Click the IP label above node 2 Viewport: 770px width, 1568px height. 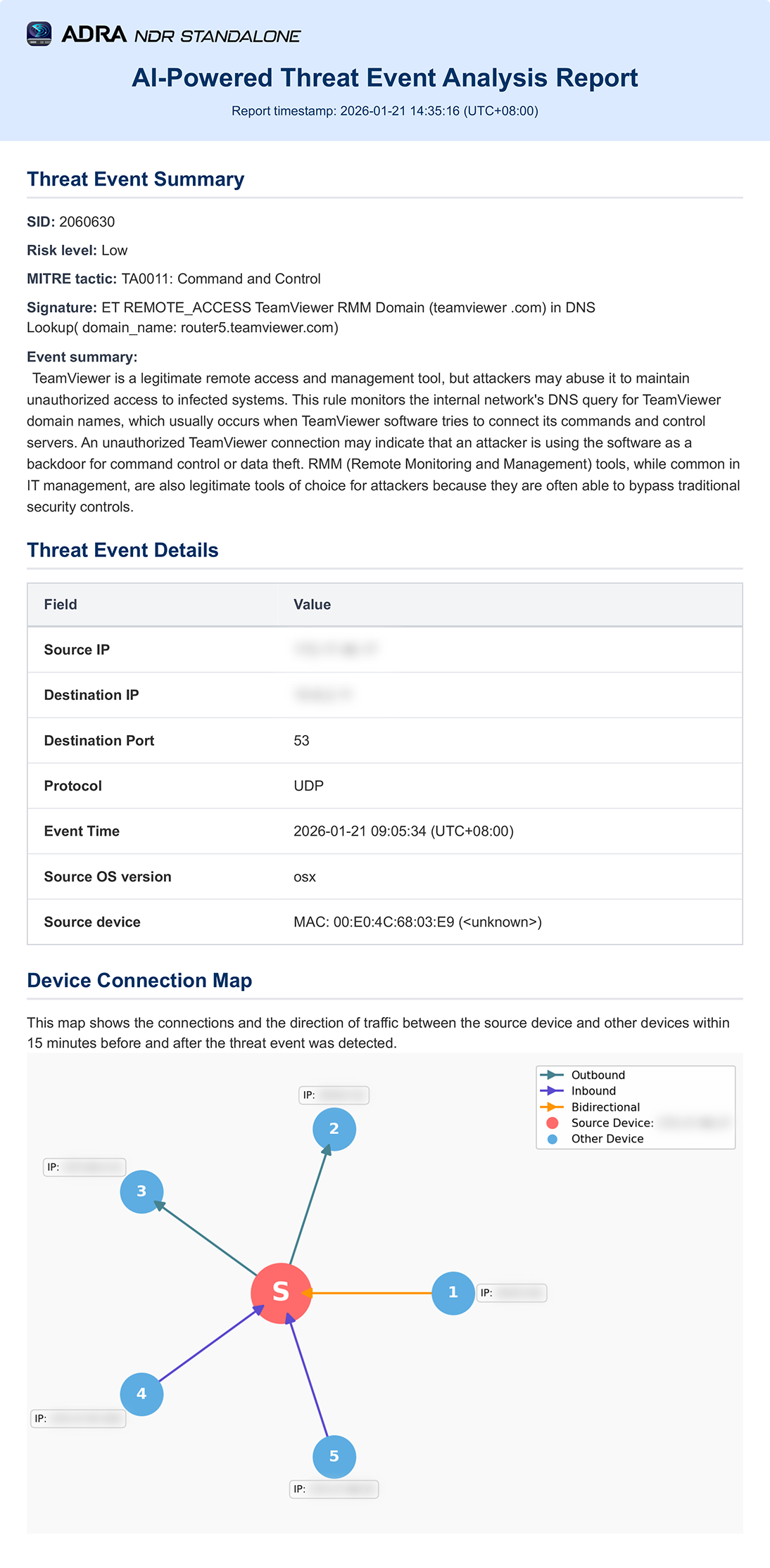coord(334,1095)
